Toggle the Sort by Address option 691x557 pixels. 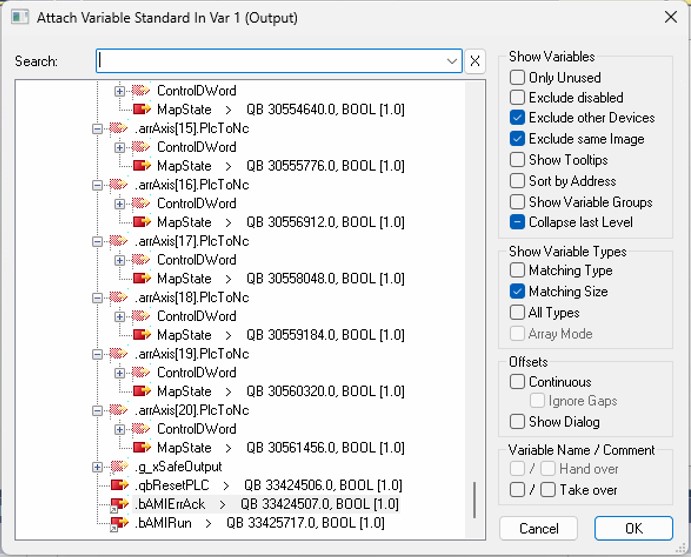tap(517, 181)
